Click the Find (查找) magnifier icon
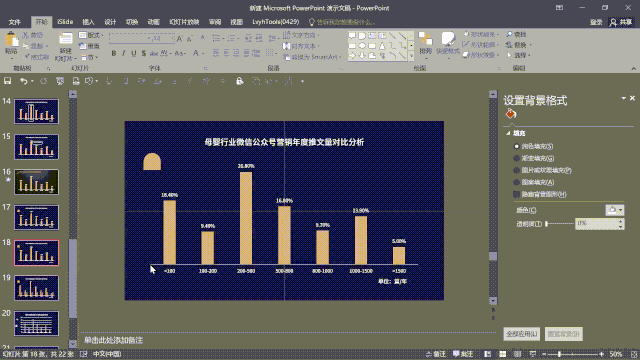This screenshot has height=360, width=640. tap(509, 34)
